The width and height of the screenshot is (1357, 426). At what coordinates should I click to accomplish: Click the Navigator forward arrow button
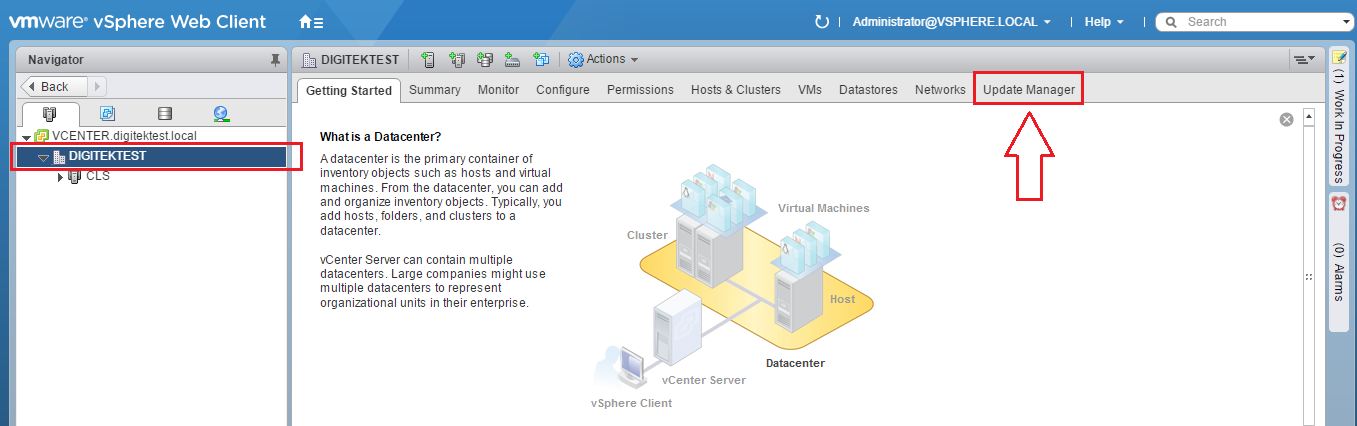click(98, 87)
